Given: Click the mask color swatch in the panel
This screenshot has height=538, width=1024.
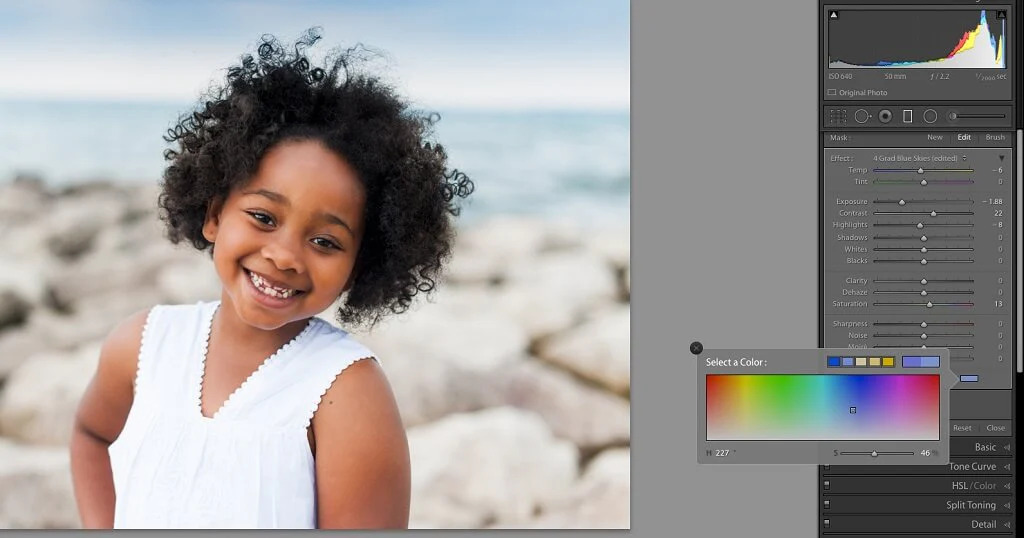Looking at the screenshot, I should 969,378.
